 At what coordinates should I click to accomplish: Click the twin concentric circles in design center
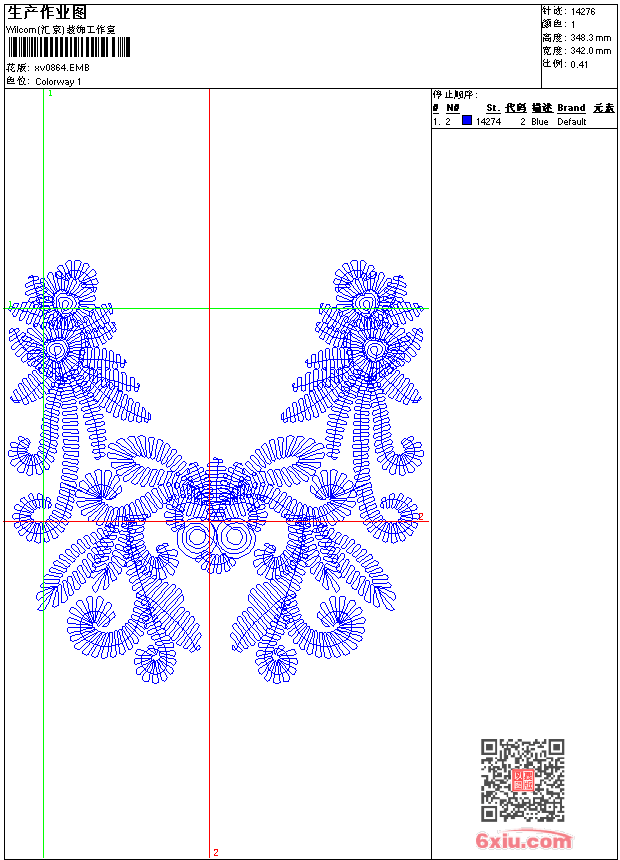coord(214,538)
